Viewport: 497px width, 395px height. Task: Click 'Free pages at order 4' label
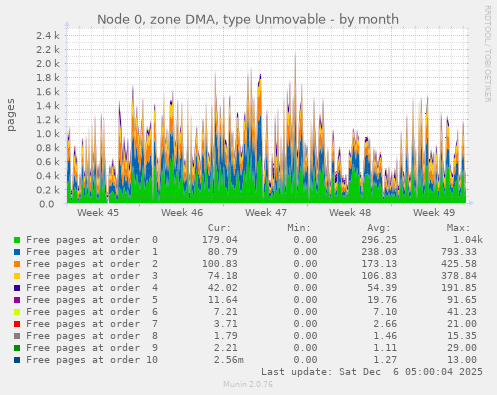(92, 288)
